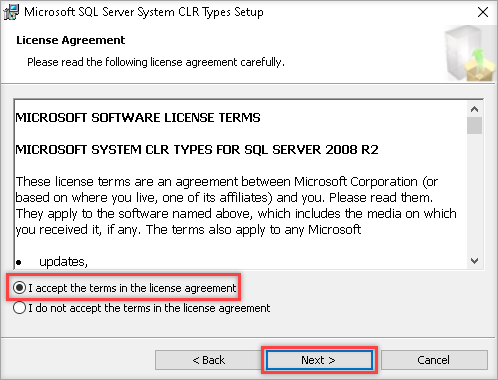Select 'I do not accept the terms' option

pos(20,308)
